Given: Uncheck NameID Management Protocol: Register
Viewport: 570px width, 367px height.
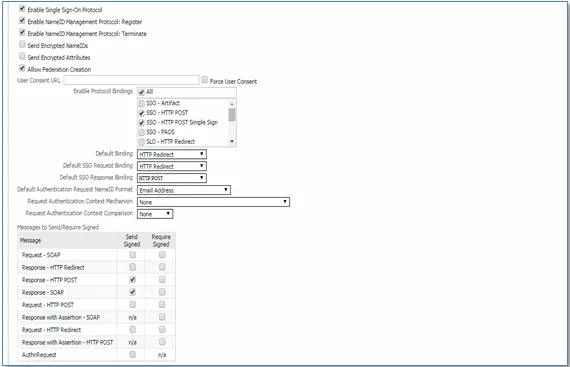Looking at the screenshot, I should tap(22, 20).
